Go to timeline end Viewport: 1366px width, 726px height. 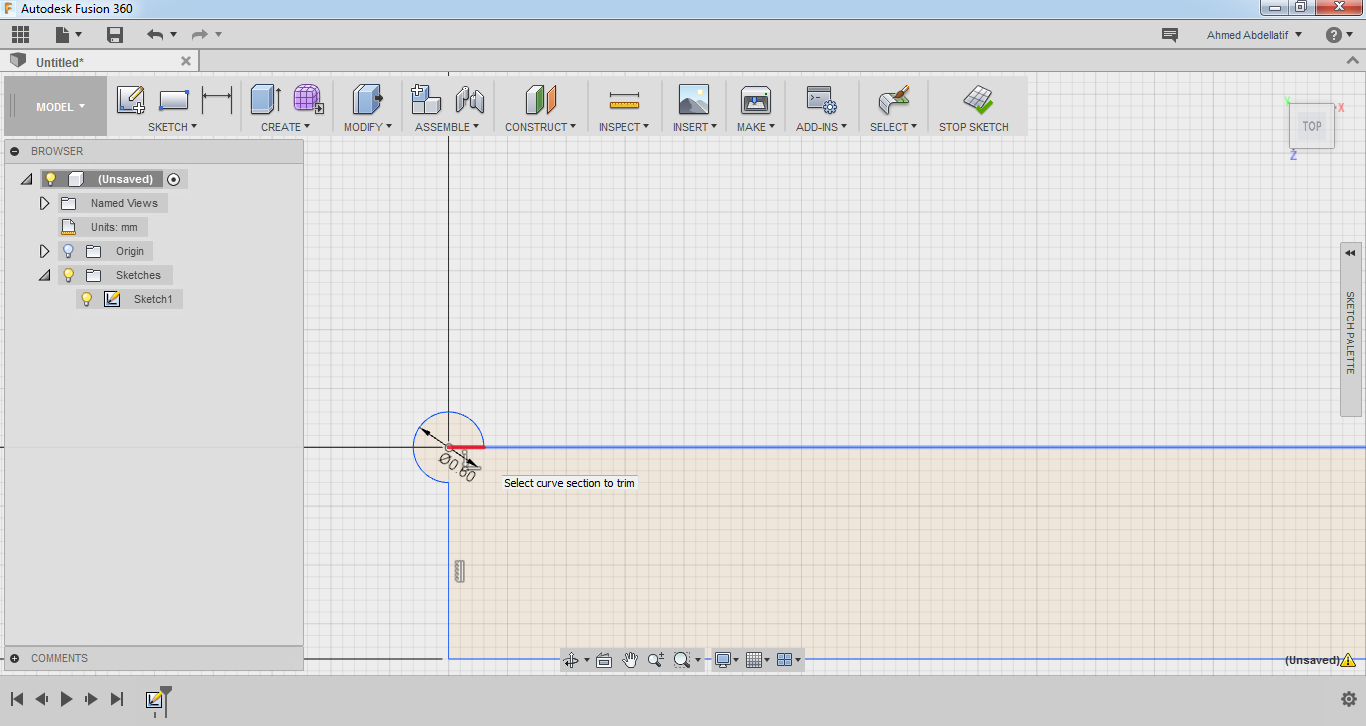tap(117, 699)
